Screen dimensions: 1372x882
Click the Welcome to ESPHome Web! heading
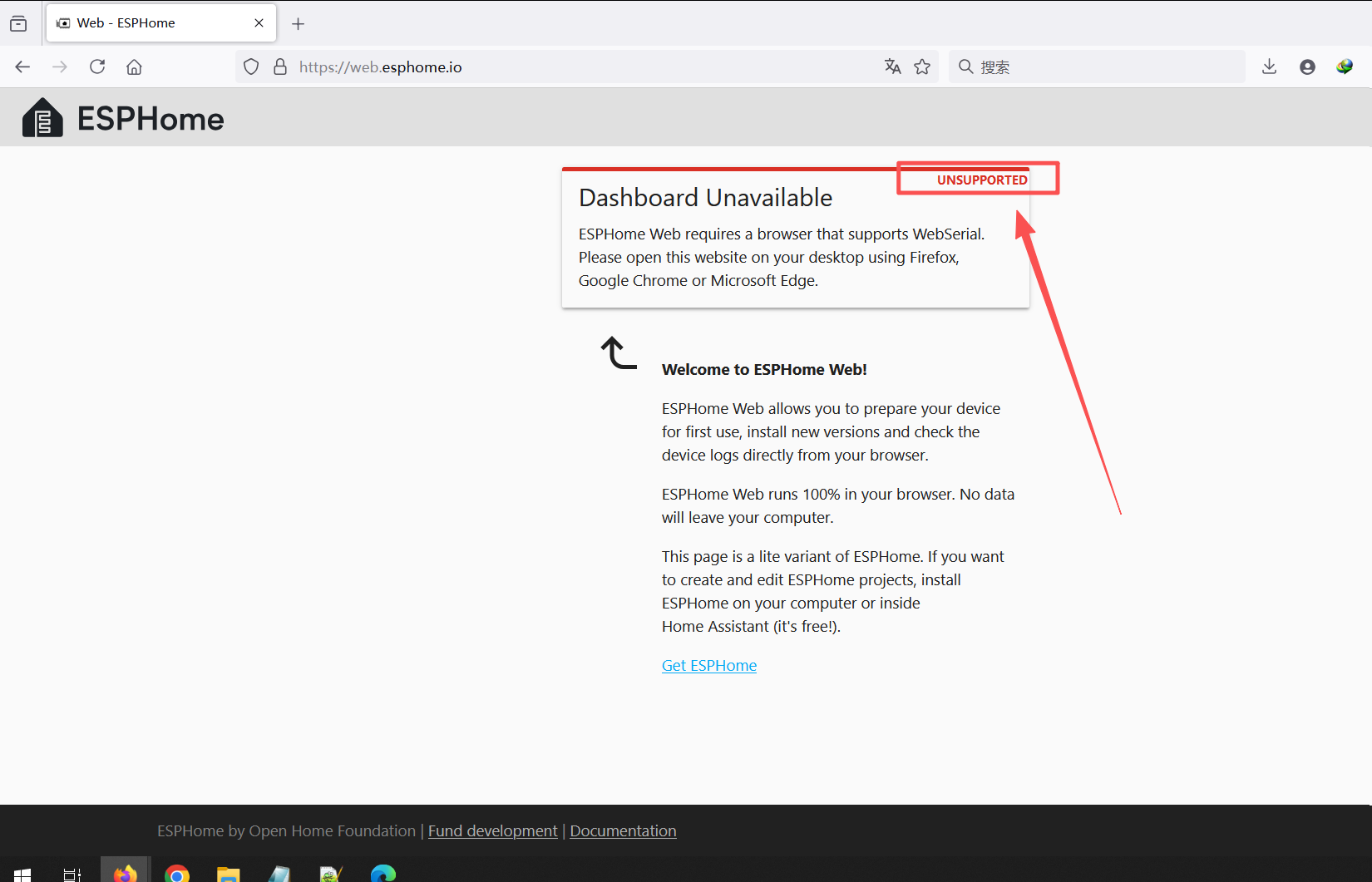point(764,370)
